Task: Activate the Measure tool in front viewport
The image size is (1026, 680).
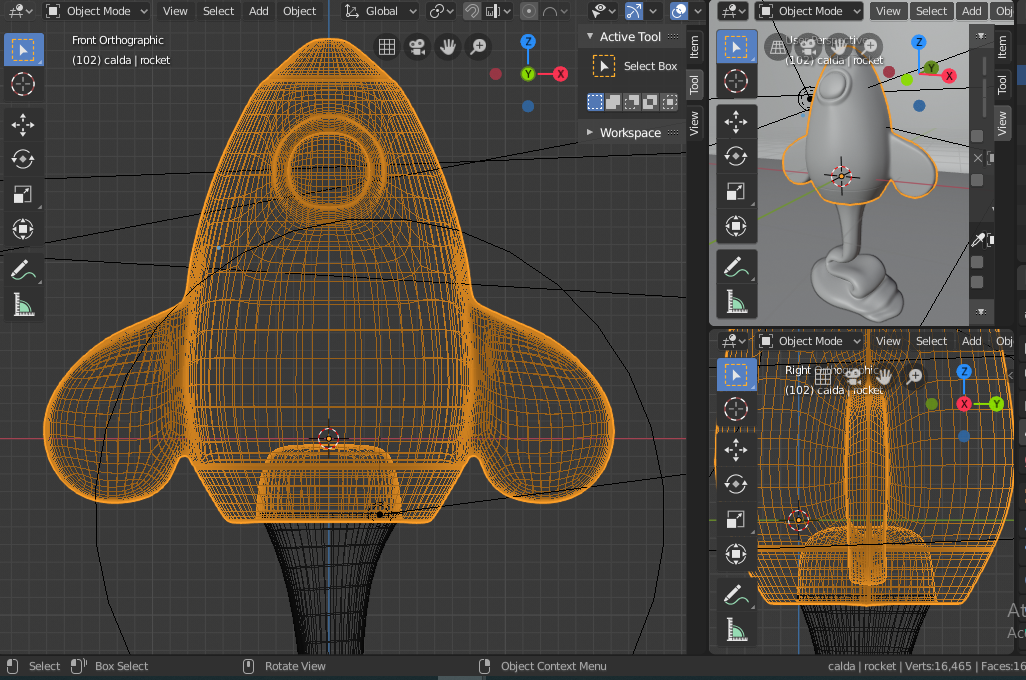Action: 23,304
